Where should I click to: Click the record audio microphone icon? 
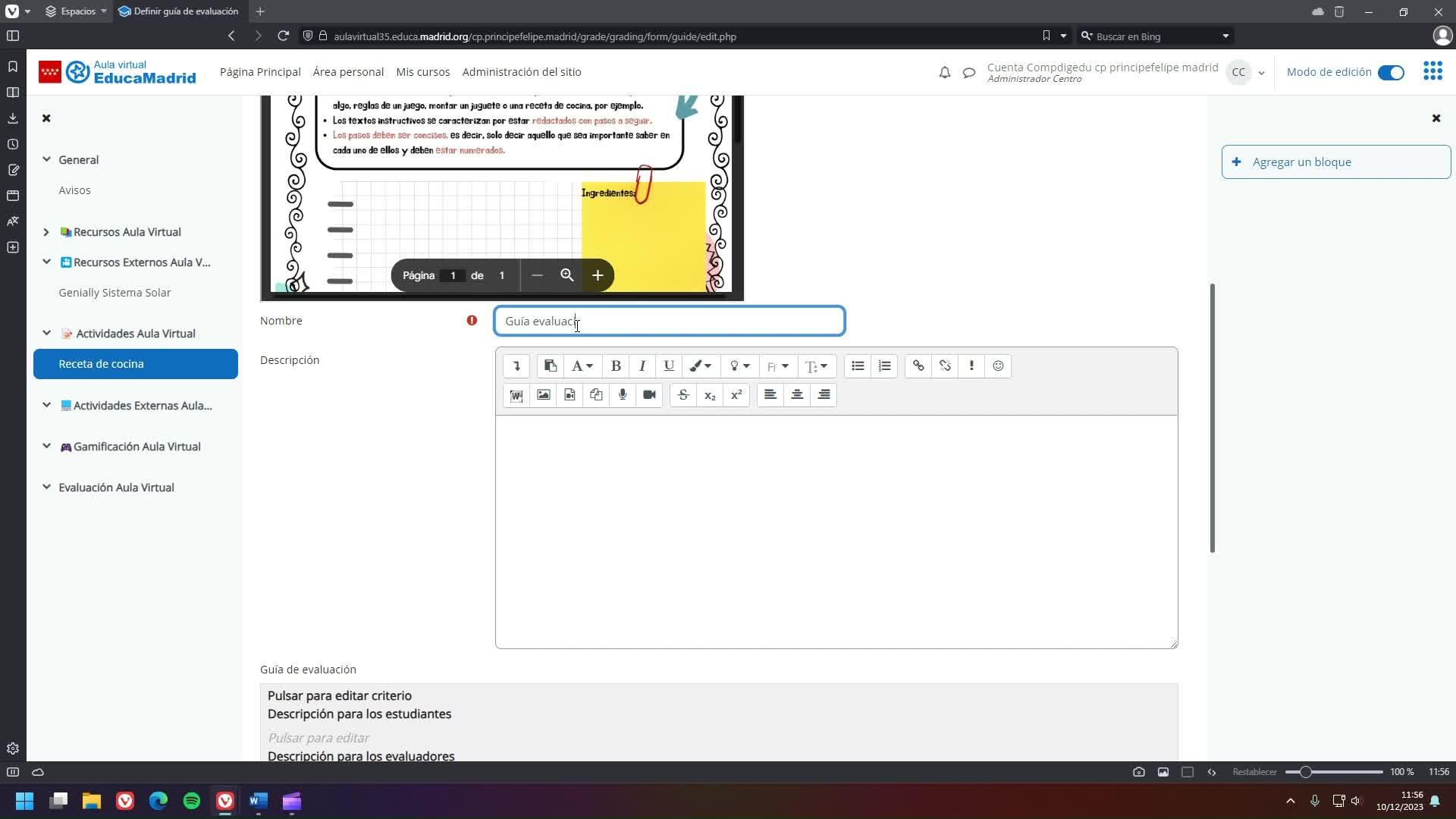(x=623, y=395)
